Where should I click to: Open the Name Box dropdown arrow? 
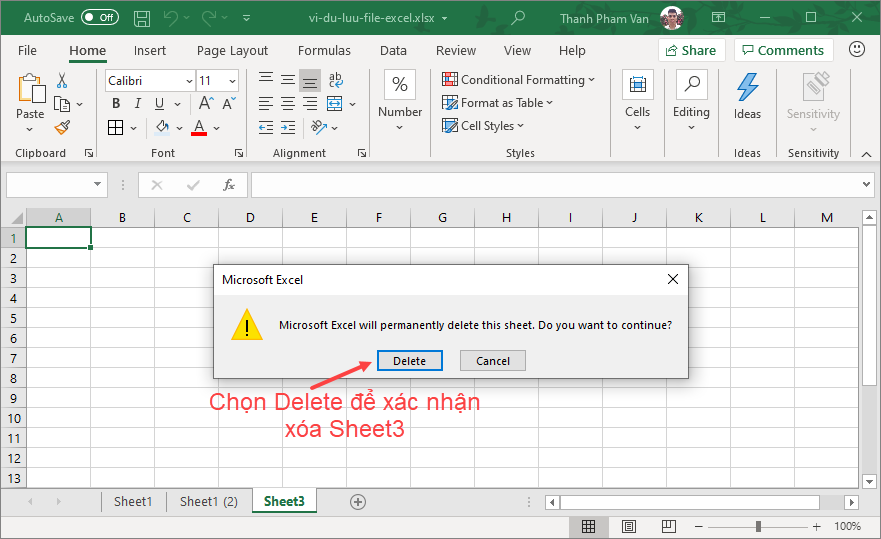(x=97, y=184)
